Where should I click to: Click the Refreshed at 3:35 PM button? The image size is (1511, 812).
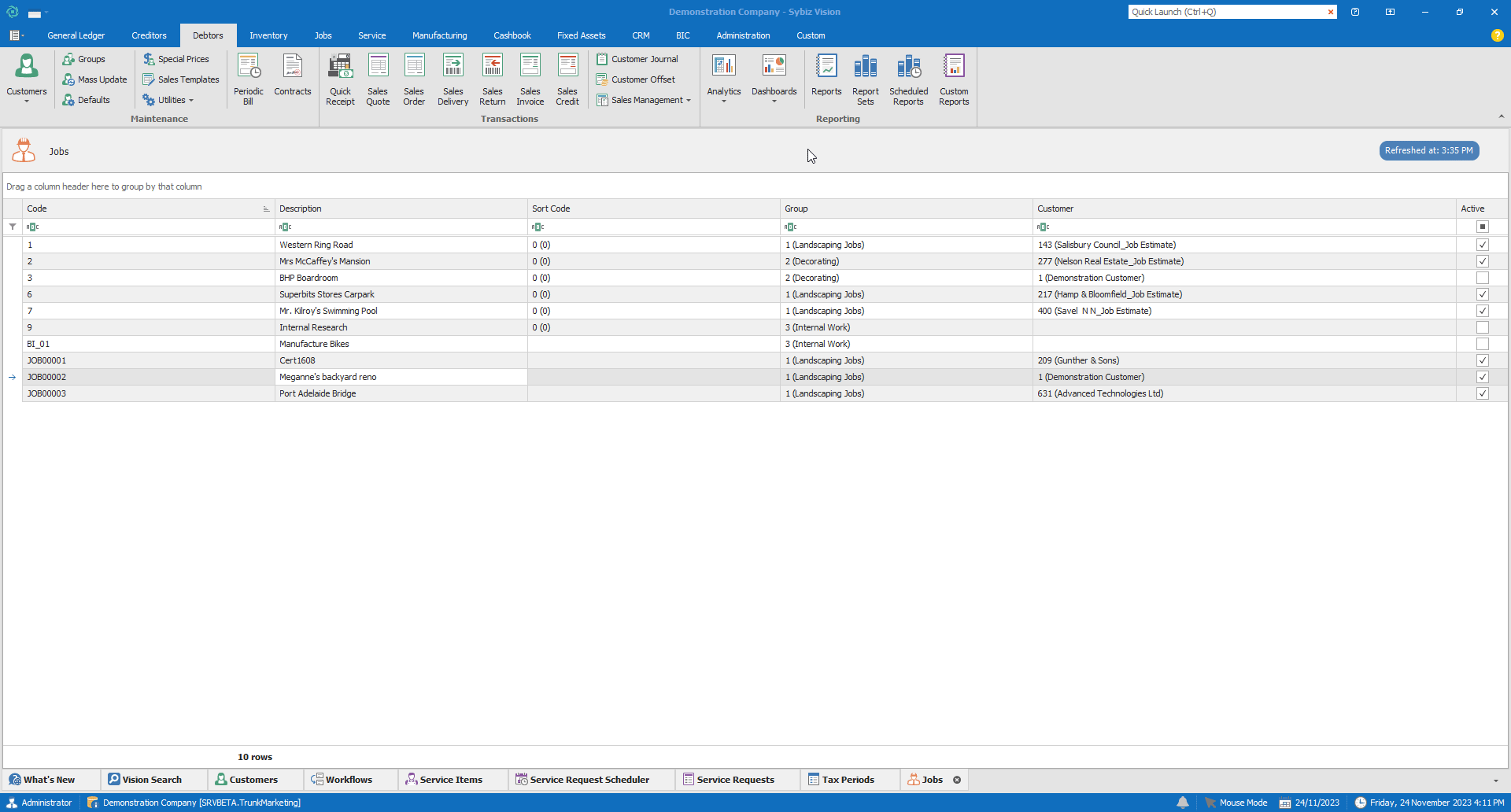tap(1428, 150)
